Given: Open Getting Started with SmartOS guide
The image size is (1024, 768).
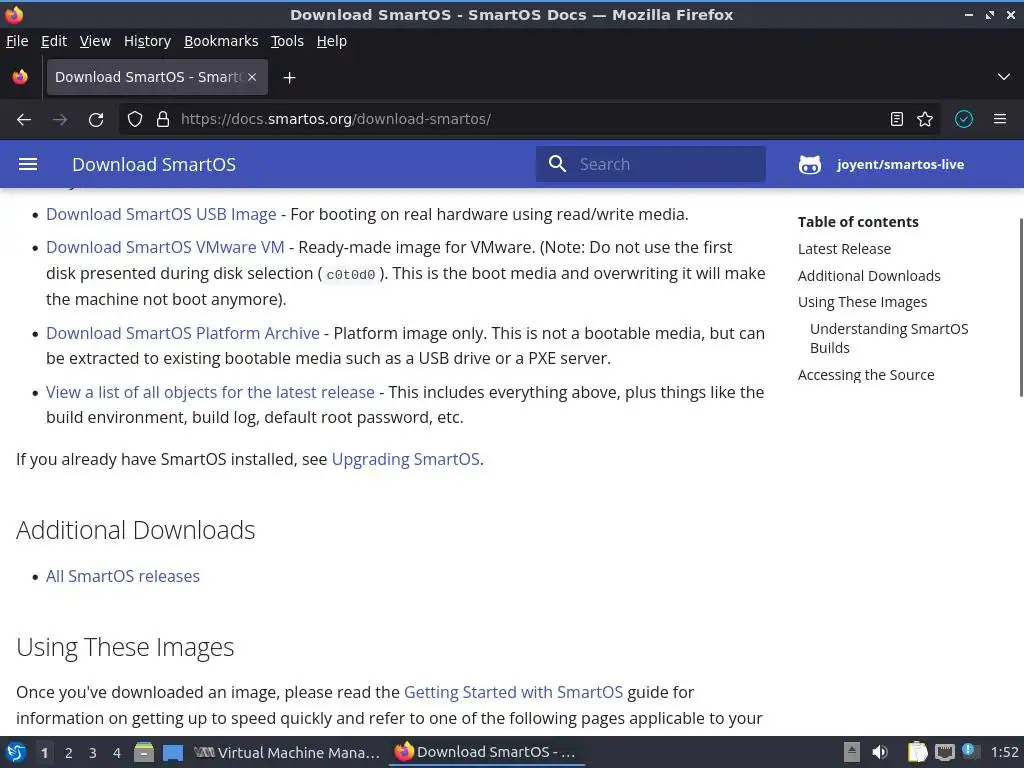Looking at the screenshot, I should pyautogui.click(x=513, y=692).
